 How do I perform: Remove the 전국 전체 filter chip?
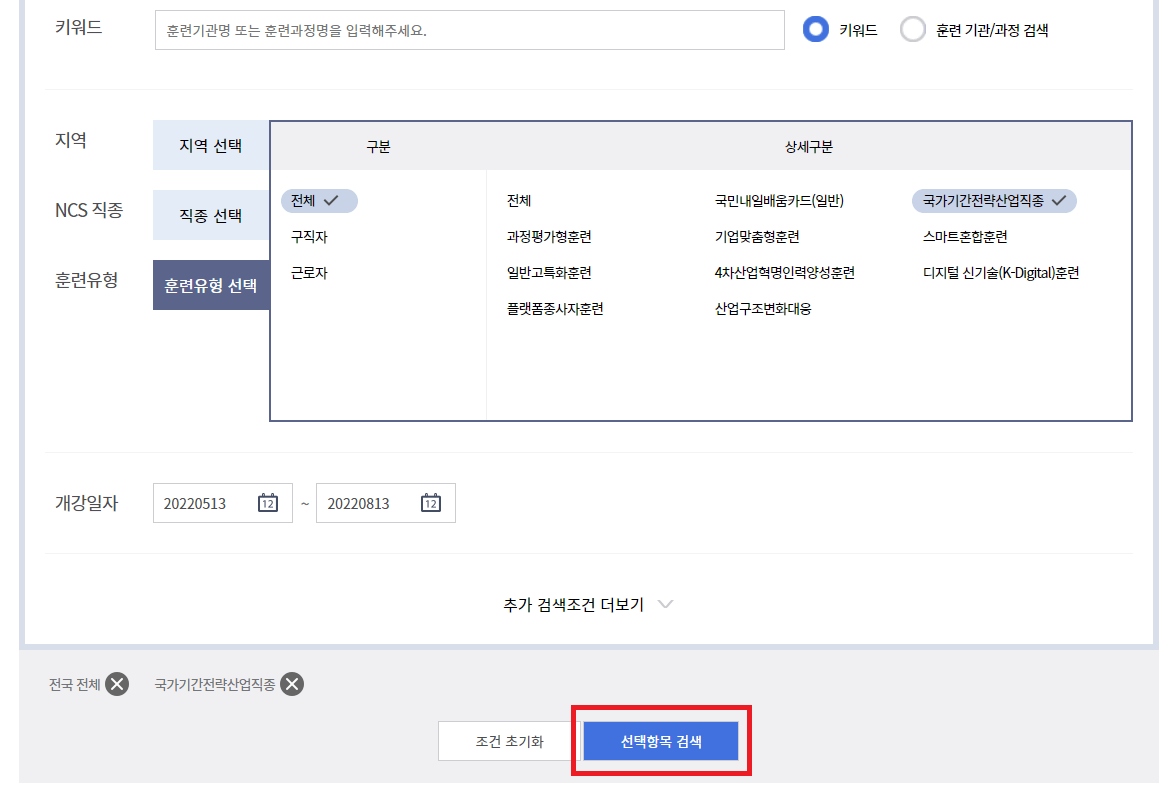click(118, 685)
